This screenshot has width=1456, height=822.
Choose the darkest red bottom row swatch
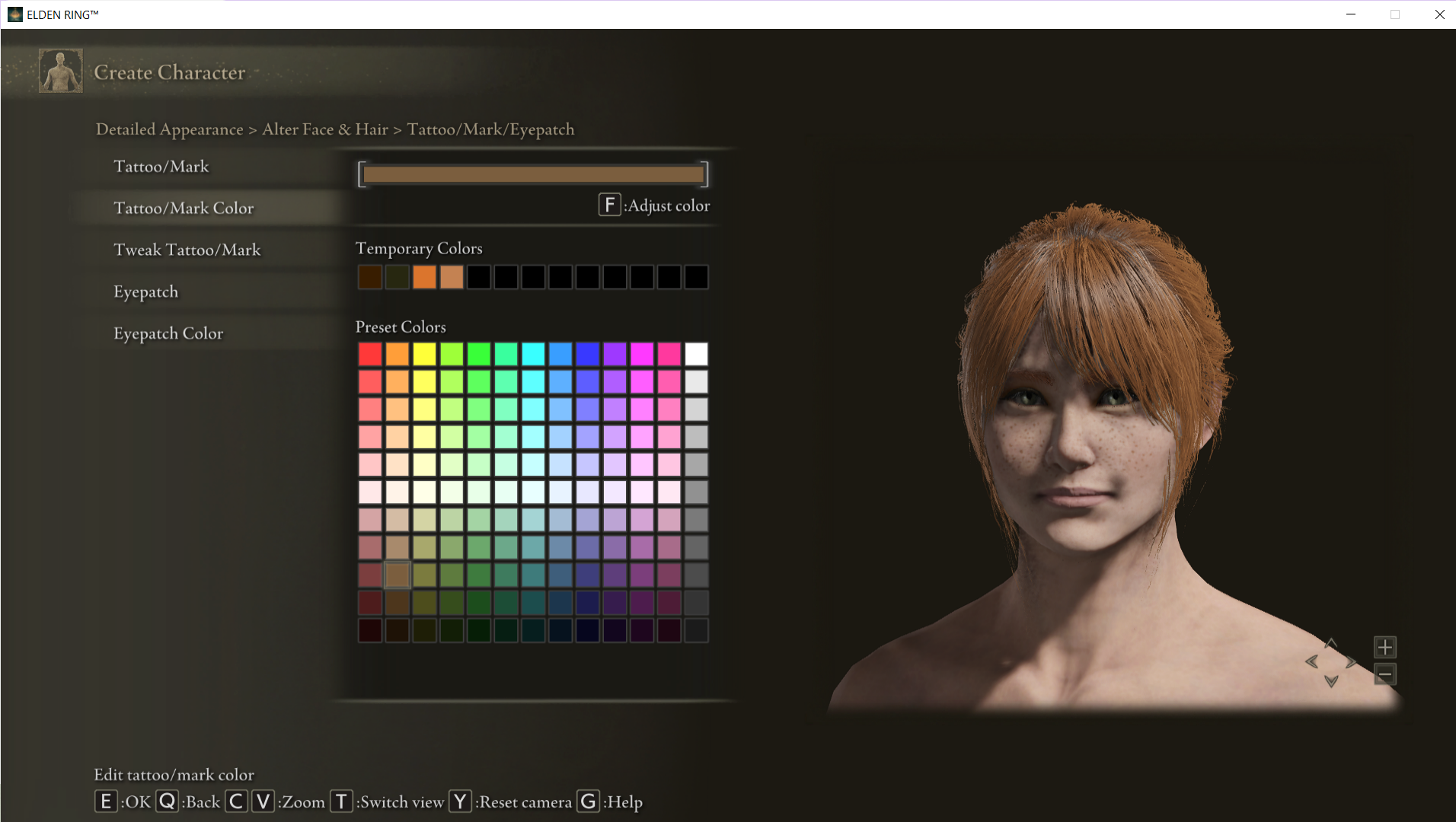[370, 630]
